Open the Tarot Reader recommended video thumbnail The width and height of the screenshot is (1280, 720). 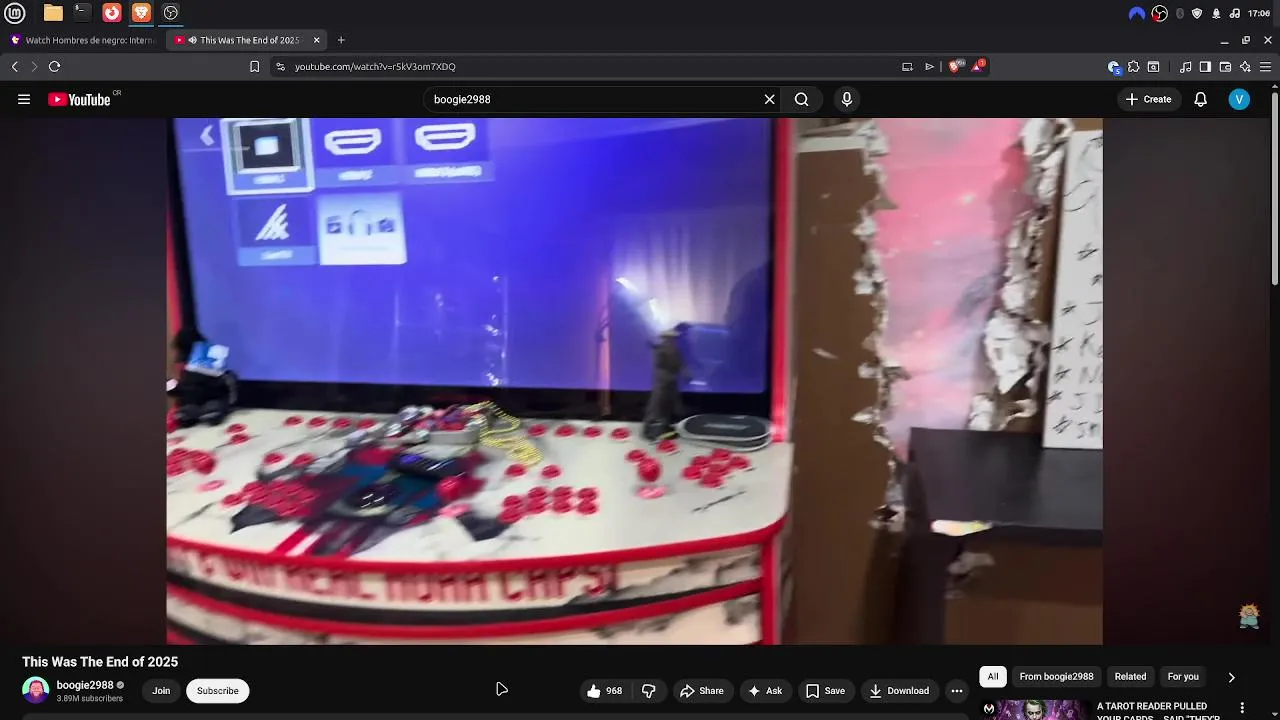click(1034, 709)
